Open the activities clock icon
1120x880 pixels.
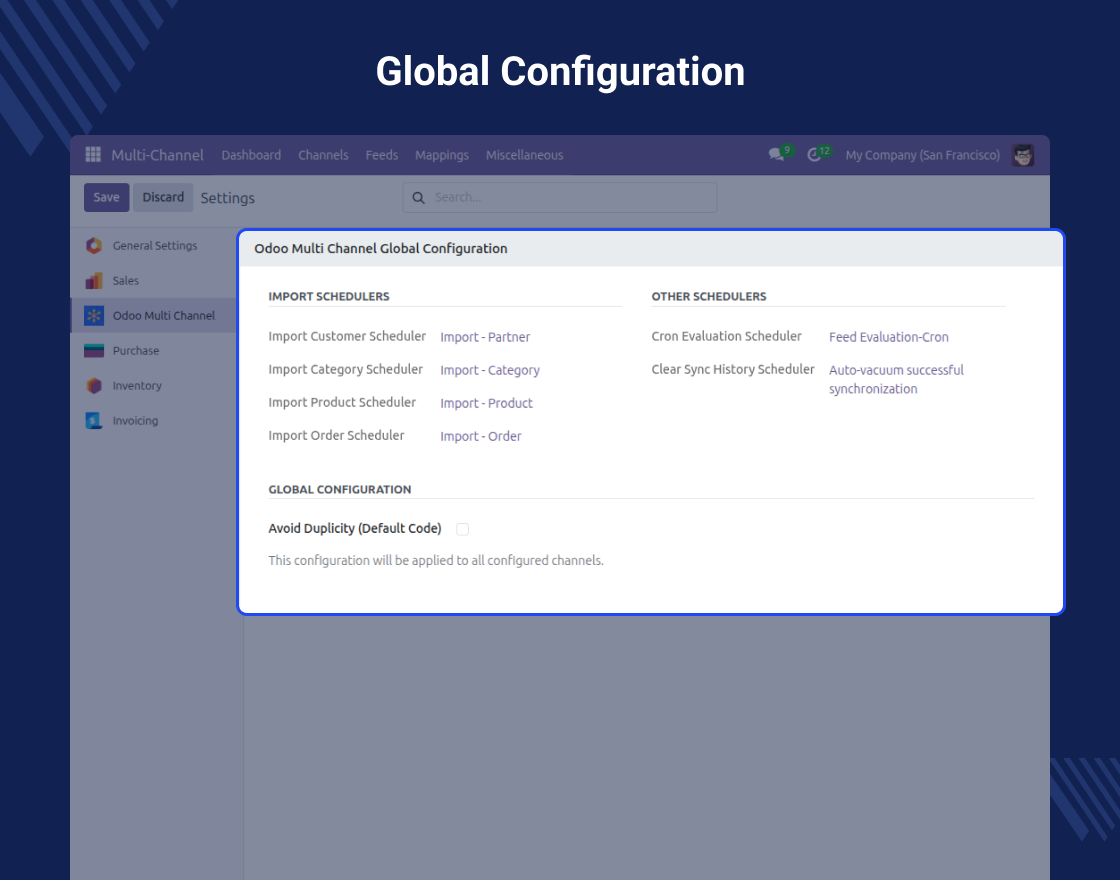815,155
